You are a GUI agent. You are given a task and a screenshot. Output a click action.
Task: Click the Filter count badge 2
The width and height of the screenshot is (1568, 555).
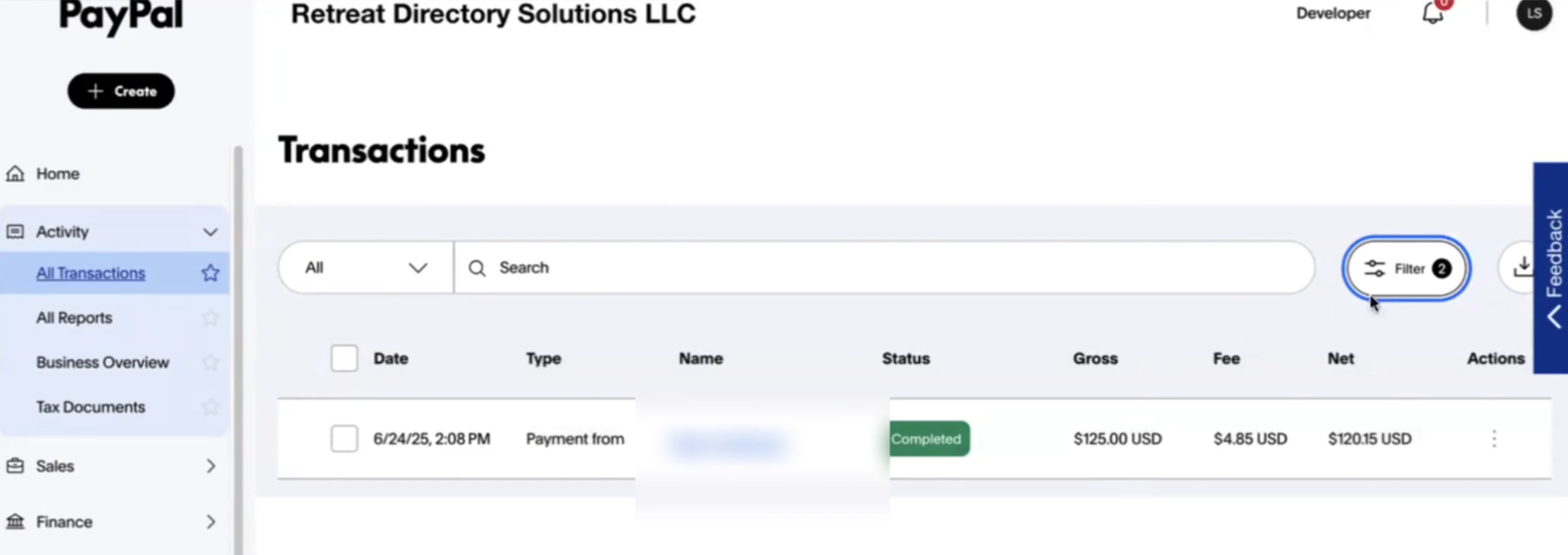point(1441,268)
